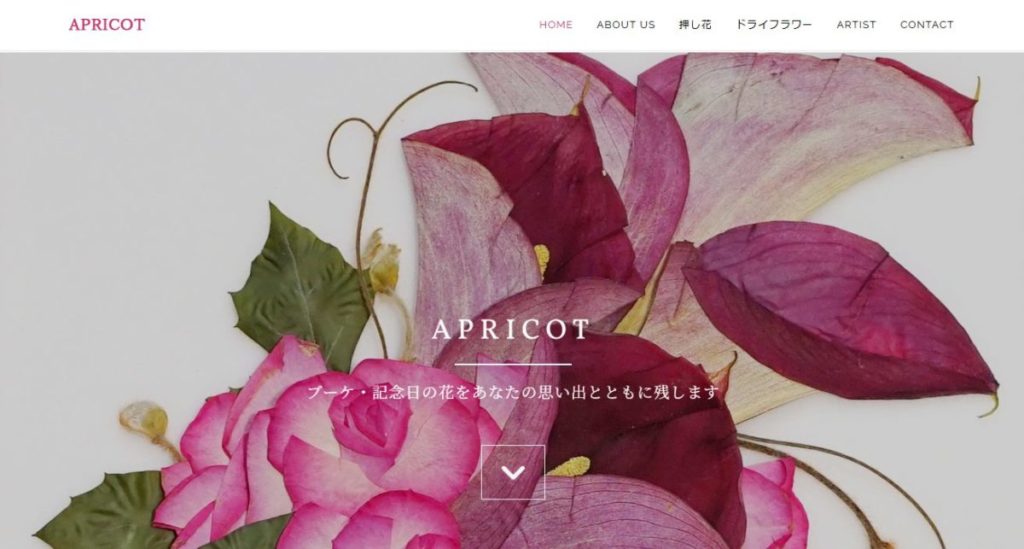
Task: Click the APRICOT logo in the header
Action: [x=107, y=25]
